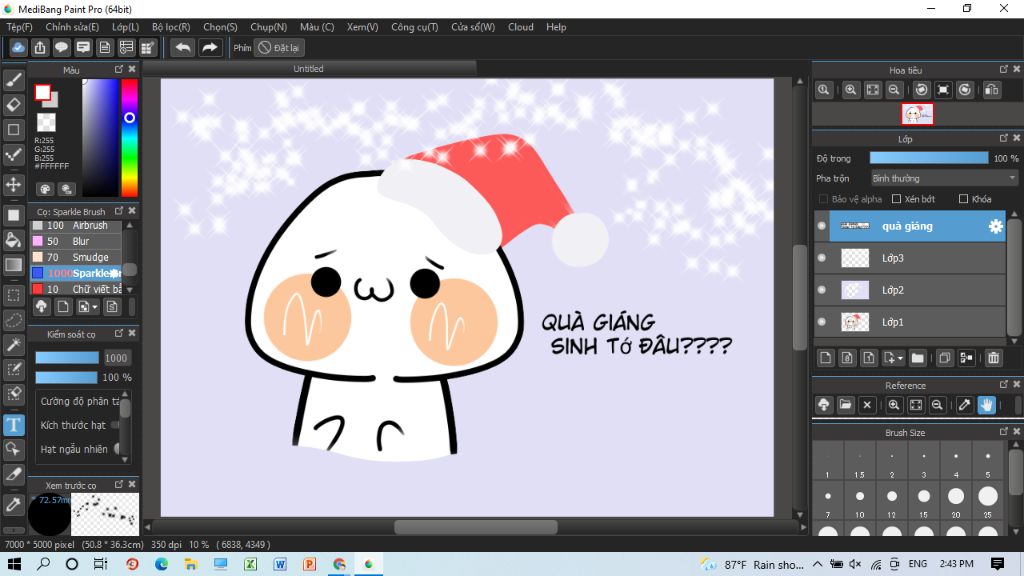Create a new layer folder
The width and height of the screenshot is (1024, 576).
[x=918, y=358]
